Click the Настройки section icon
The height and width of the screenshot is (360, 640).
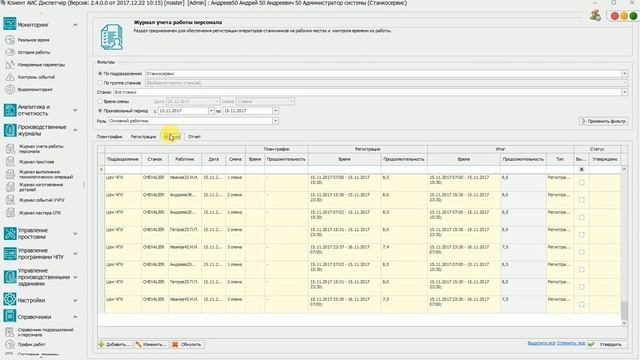pyautogui.click(x=10, y=300)
